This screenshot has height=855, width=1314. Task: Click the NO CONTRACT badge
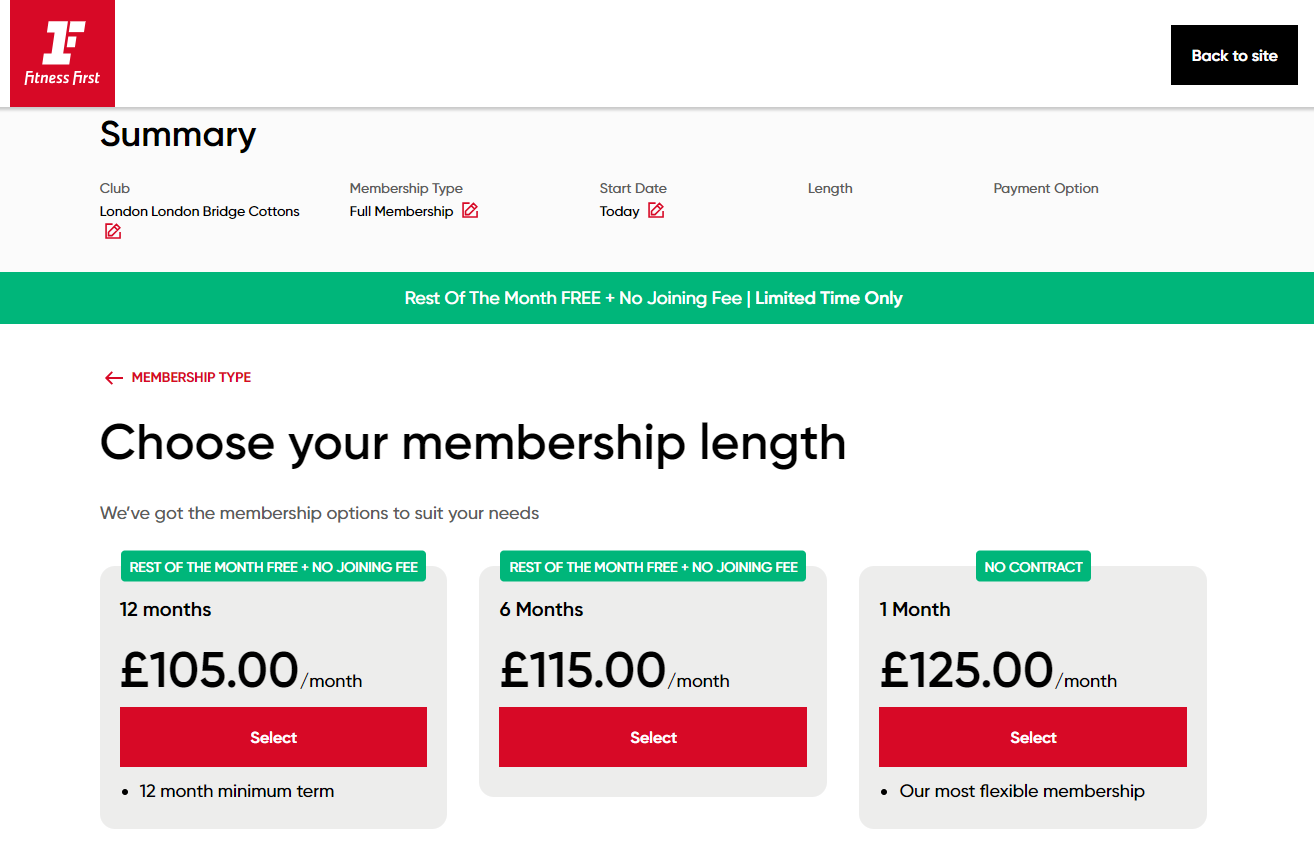1033,566
